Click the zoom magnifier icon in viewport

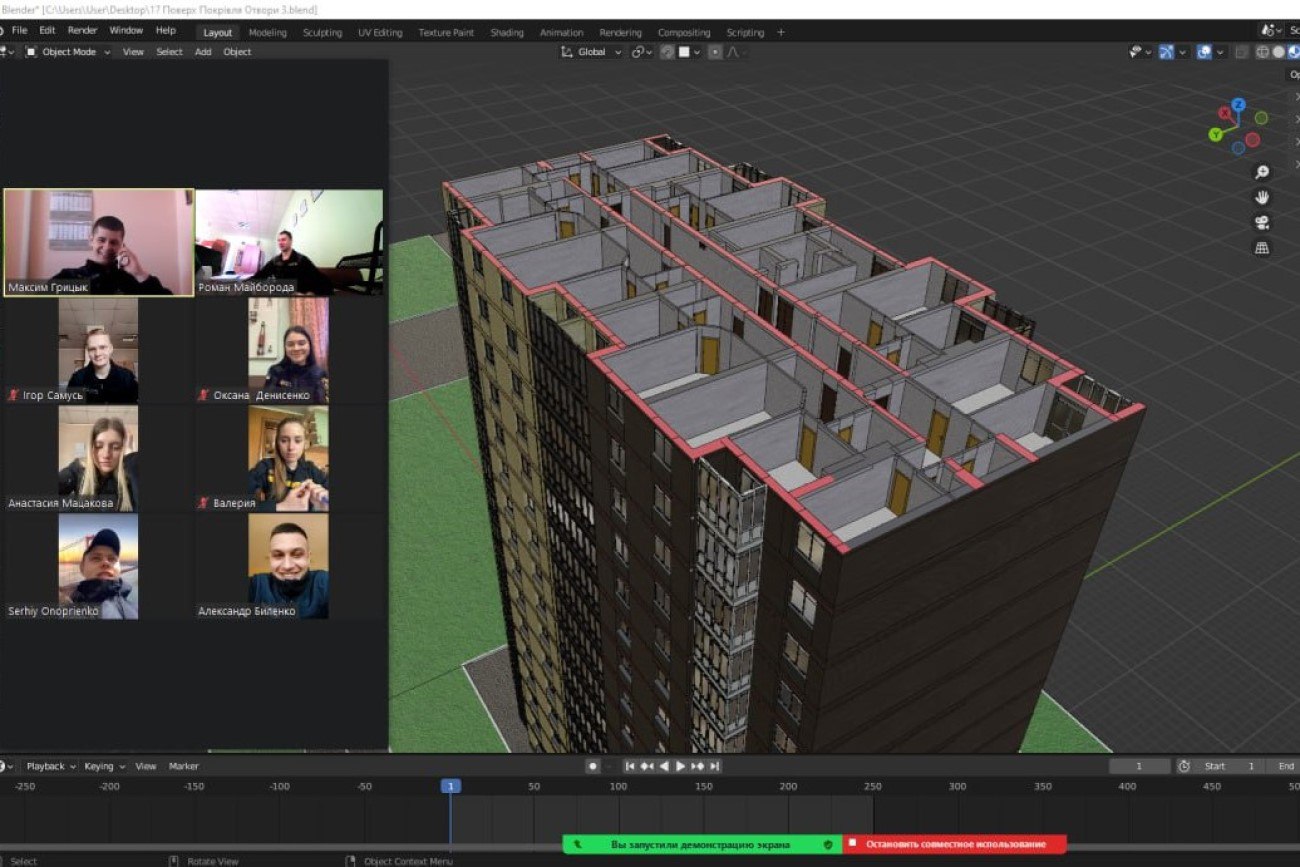pyautogui.click(x=1262, y=172)
